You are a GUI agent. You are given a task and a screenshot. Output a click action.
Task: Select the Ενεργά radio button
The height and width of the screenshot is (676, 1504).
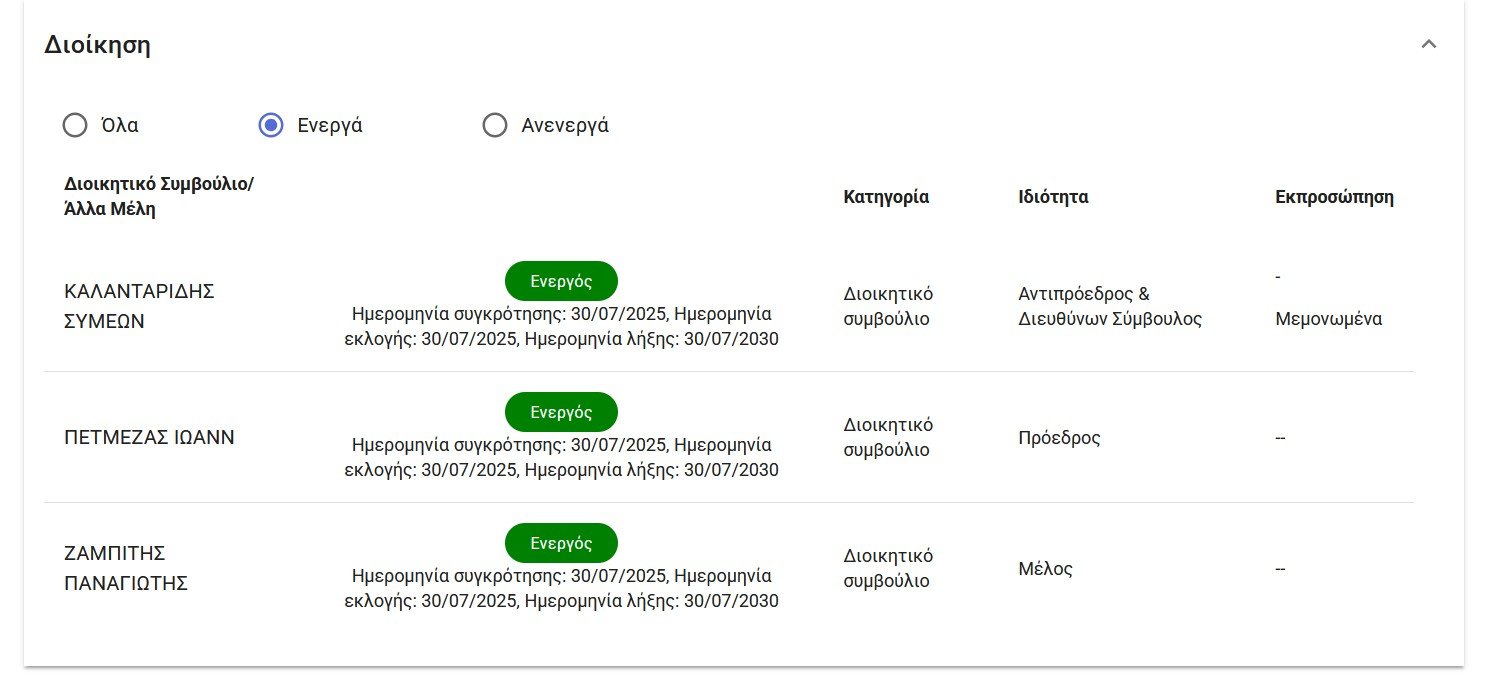pos(270,125)
